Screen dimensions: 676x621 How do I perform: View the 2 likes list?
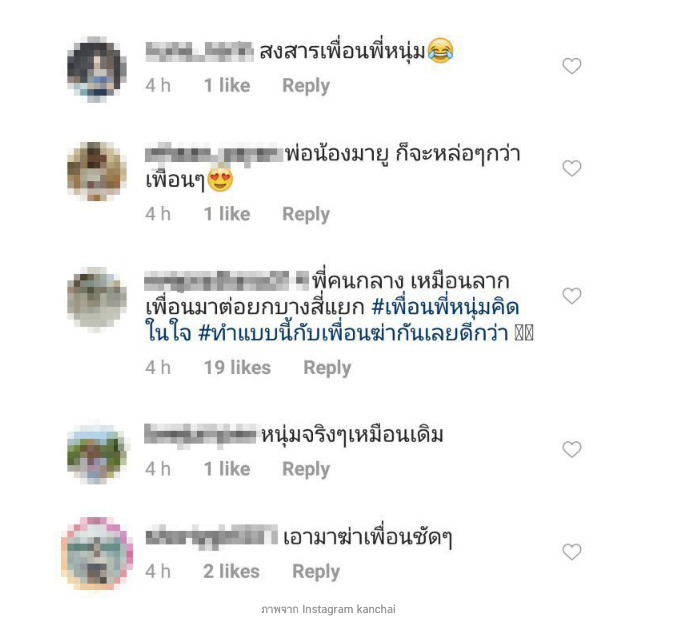[x=232, y=572]
